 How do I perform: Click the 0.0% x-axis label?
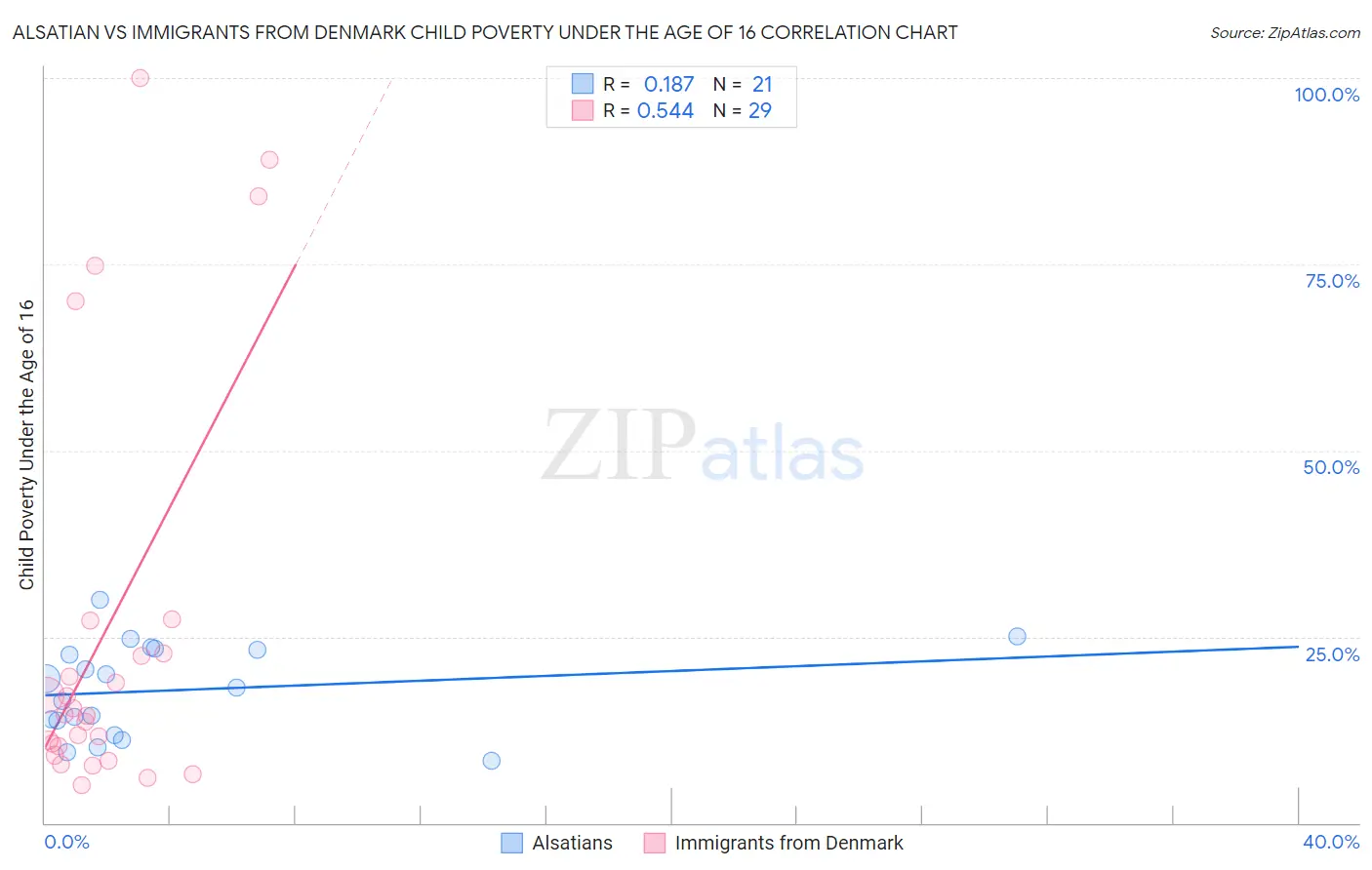(x=66, y=842)
